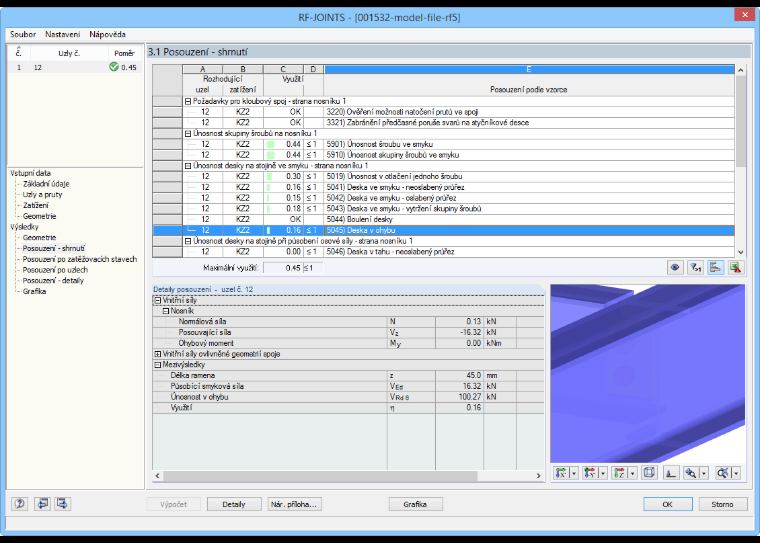
Task: Expand 'Vnitřní síly ovlivněné geometrií spoje'
Action: click(158, 354)
